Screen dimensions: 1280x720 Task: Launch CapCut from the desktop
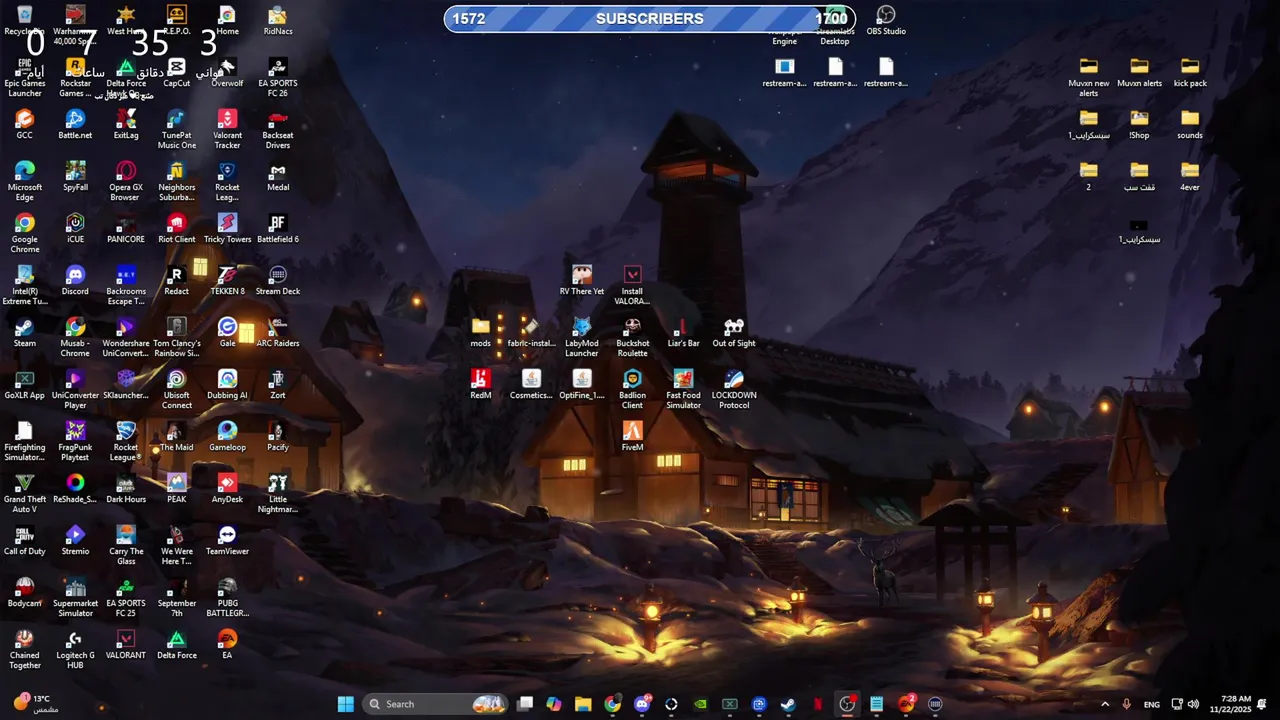(x=177, y=72)
